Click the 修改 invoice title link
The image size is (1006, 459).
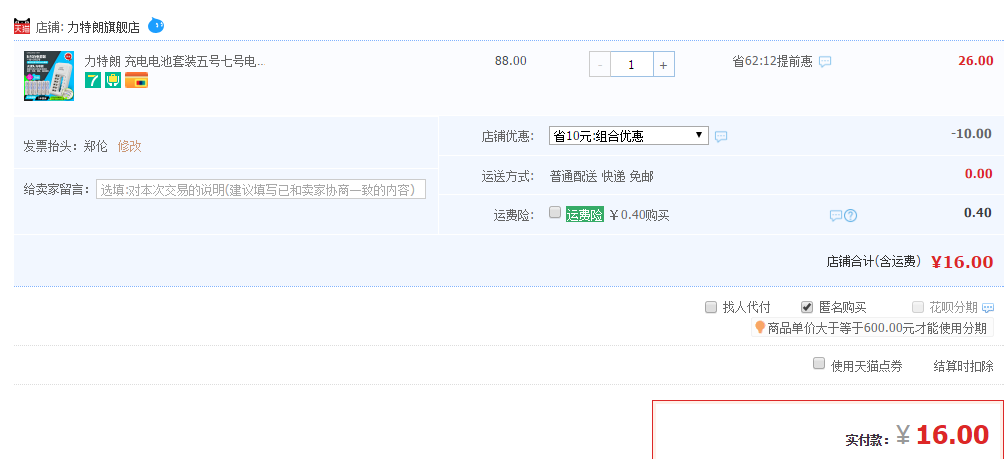point(130,146)
